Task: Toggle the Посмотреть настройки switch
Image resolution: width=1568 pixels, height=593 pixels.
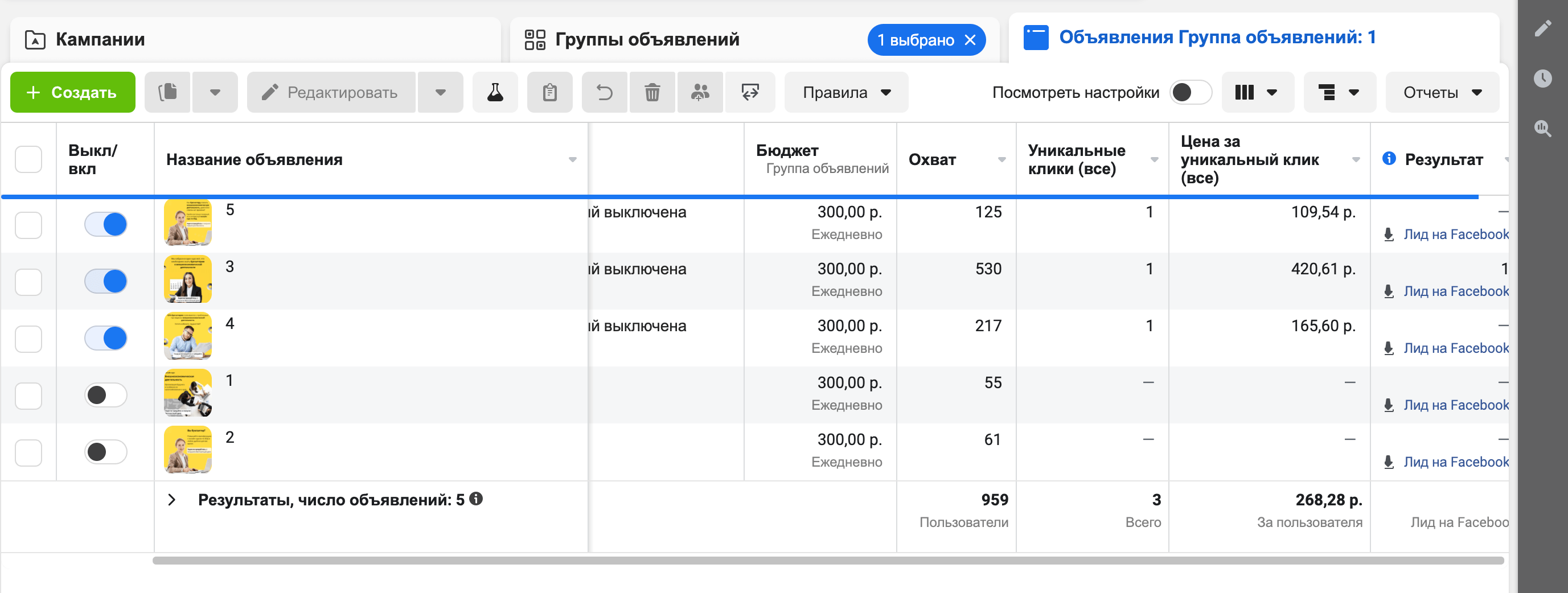Action: pos(1190,92)
